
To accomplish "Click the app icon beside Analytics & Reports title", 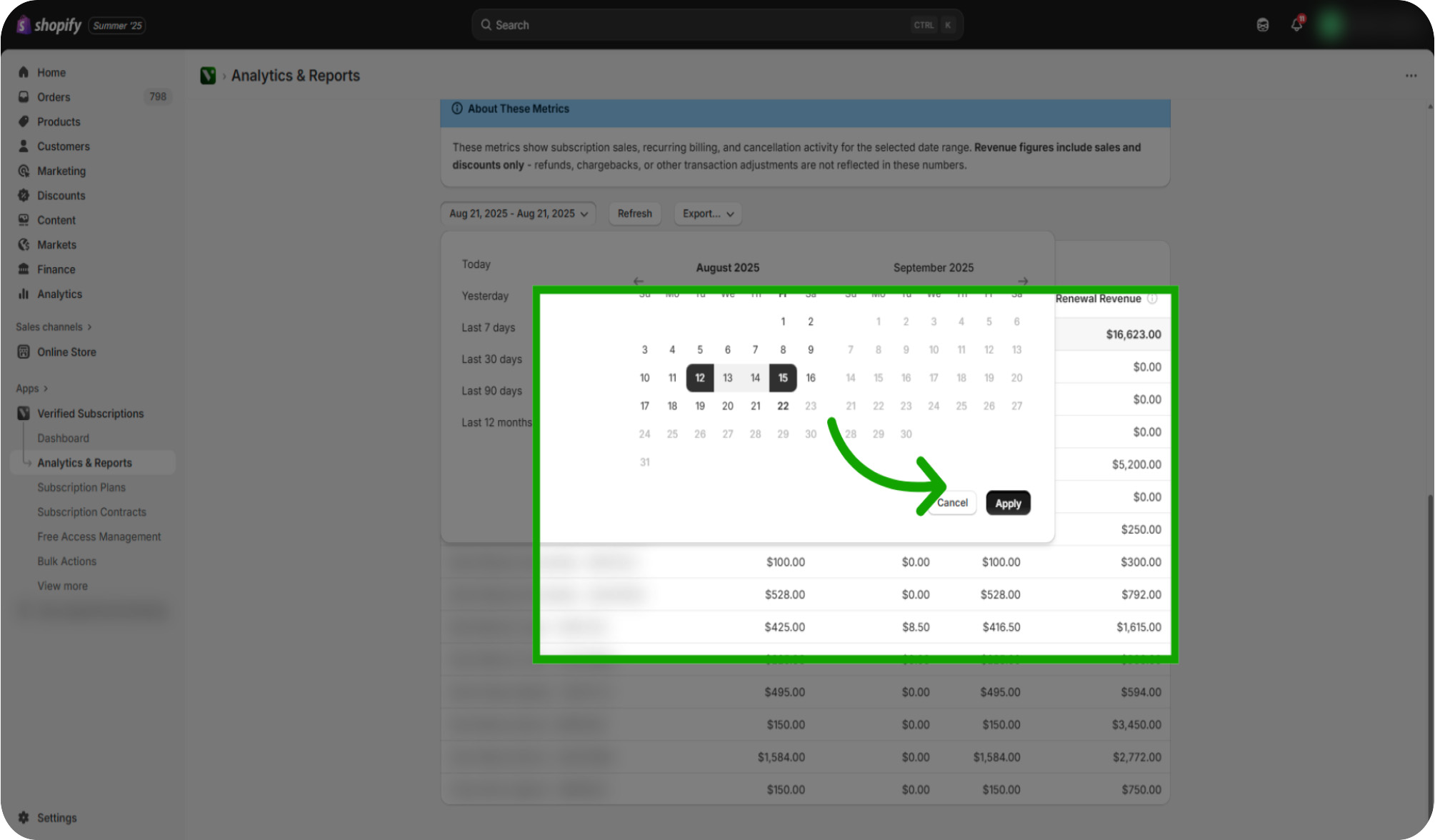I will pos(208,76).
